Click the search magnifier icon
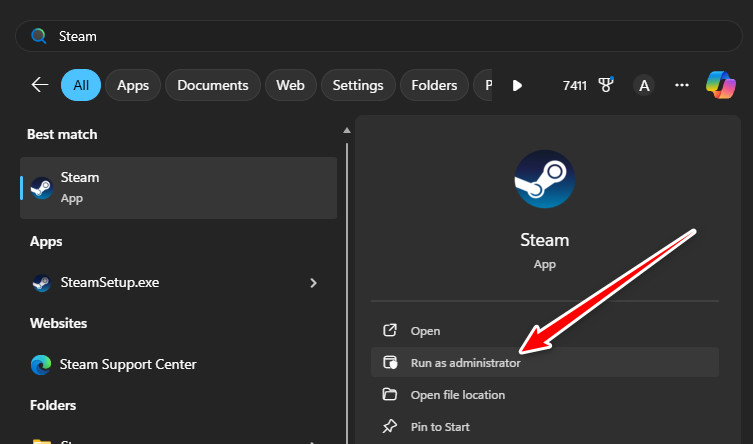 tap(39, 36)
